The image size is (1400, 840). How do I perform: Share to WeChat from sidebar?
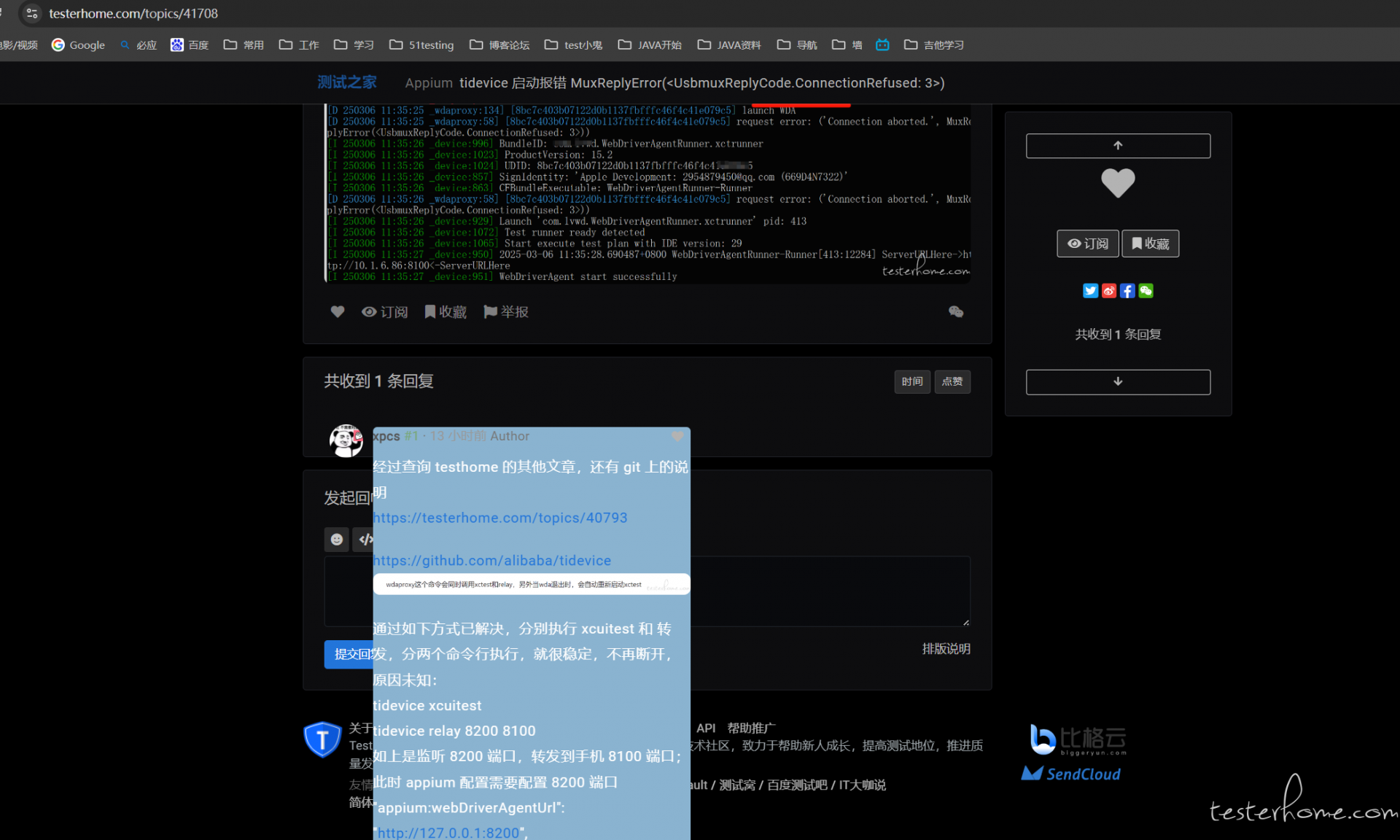(1146, 291)
